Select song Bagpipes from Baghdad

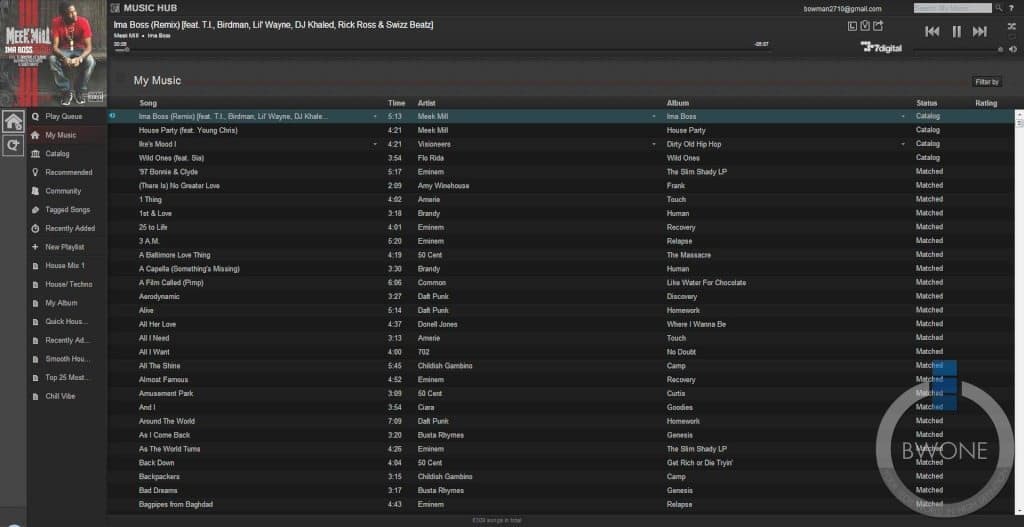pos(176,504)
